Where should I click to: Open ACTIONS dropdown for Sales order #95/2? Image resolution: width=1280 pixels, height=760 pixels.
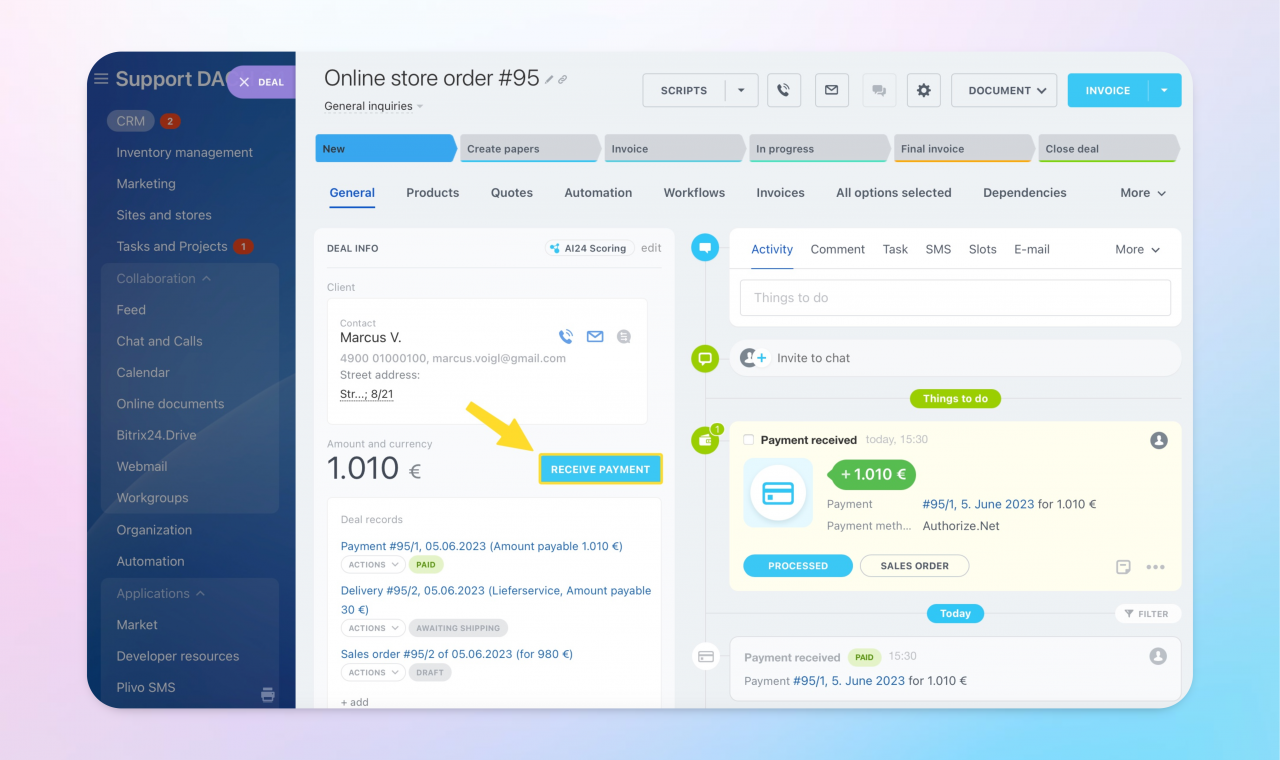point(373,672)
